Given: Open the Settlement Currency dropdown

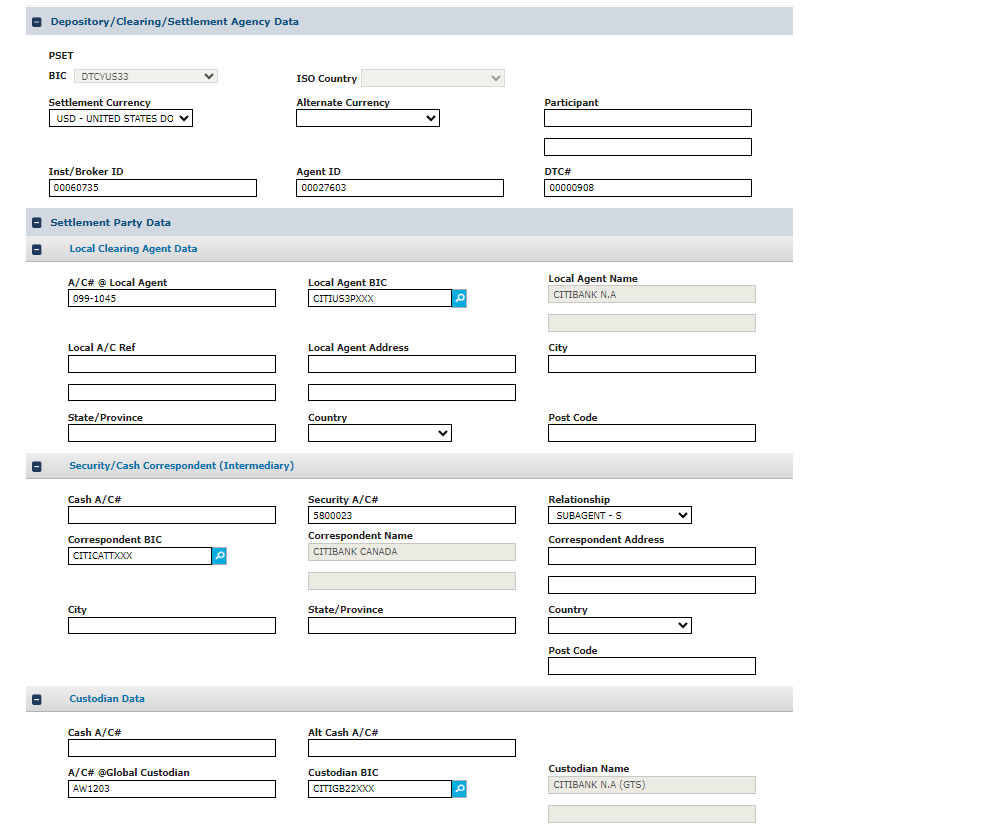Looking at the screenshot, I should point(120,118).
